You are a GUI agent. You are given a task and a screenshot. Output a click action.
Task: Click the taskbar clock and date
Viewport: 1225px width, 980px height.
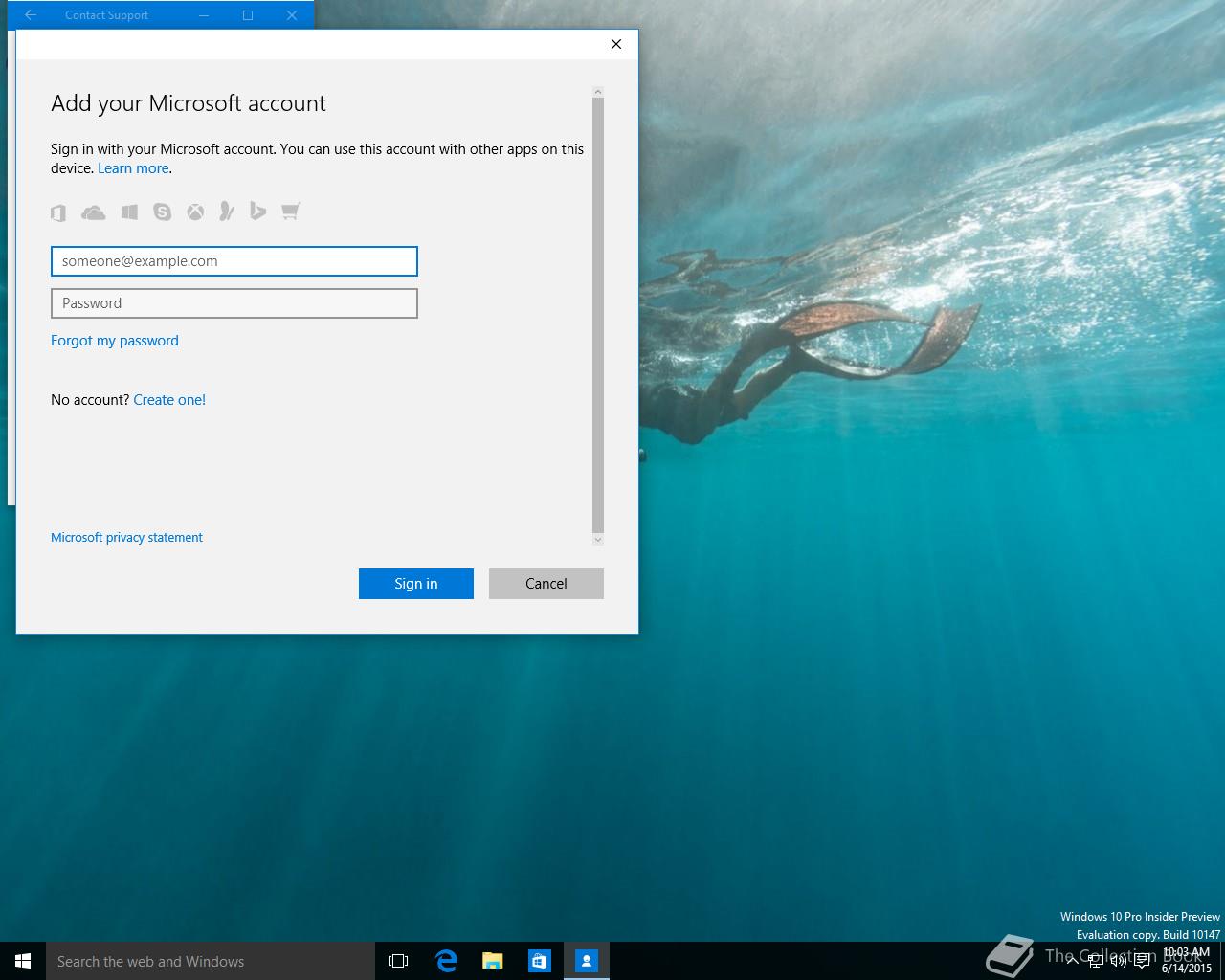point(1187,961)
